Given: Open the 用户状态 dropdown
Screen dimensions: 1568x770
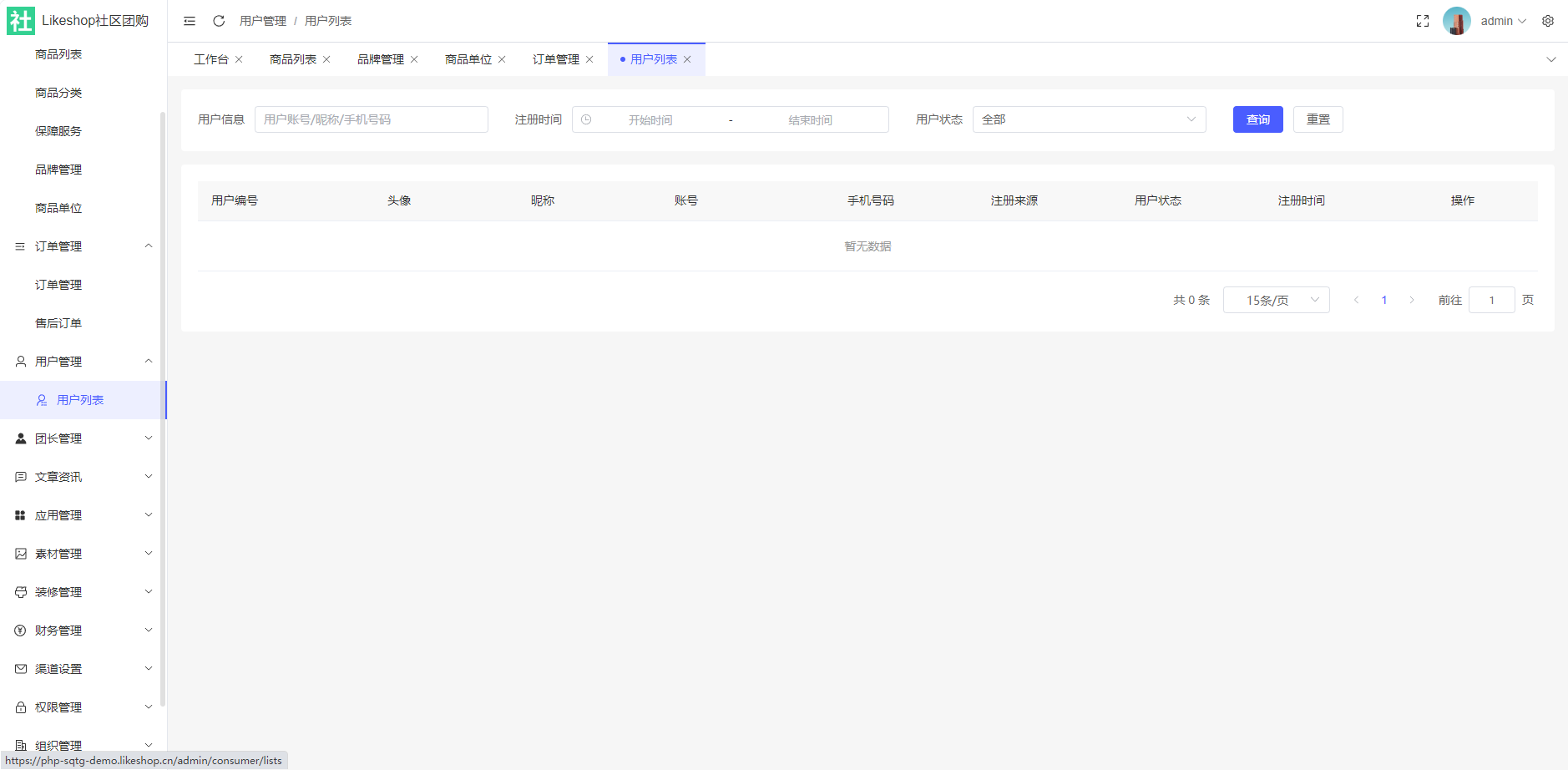Looking at the screenshot, I should point(1088,119).
